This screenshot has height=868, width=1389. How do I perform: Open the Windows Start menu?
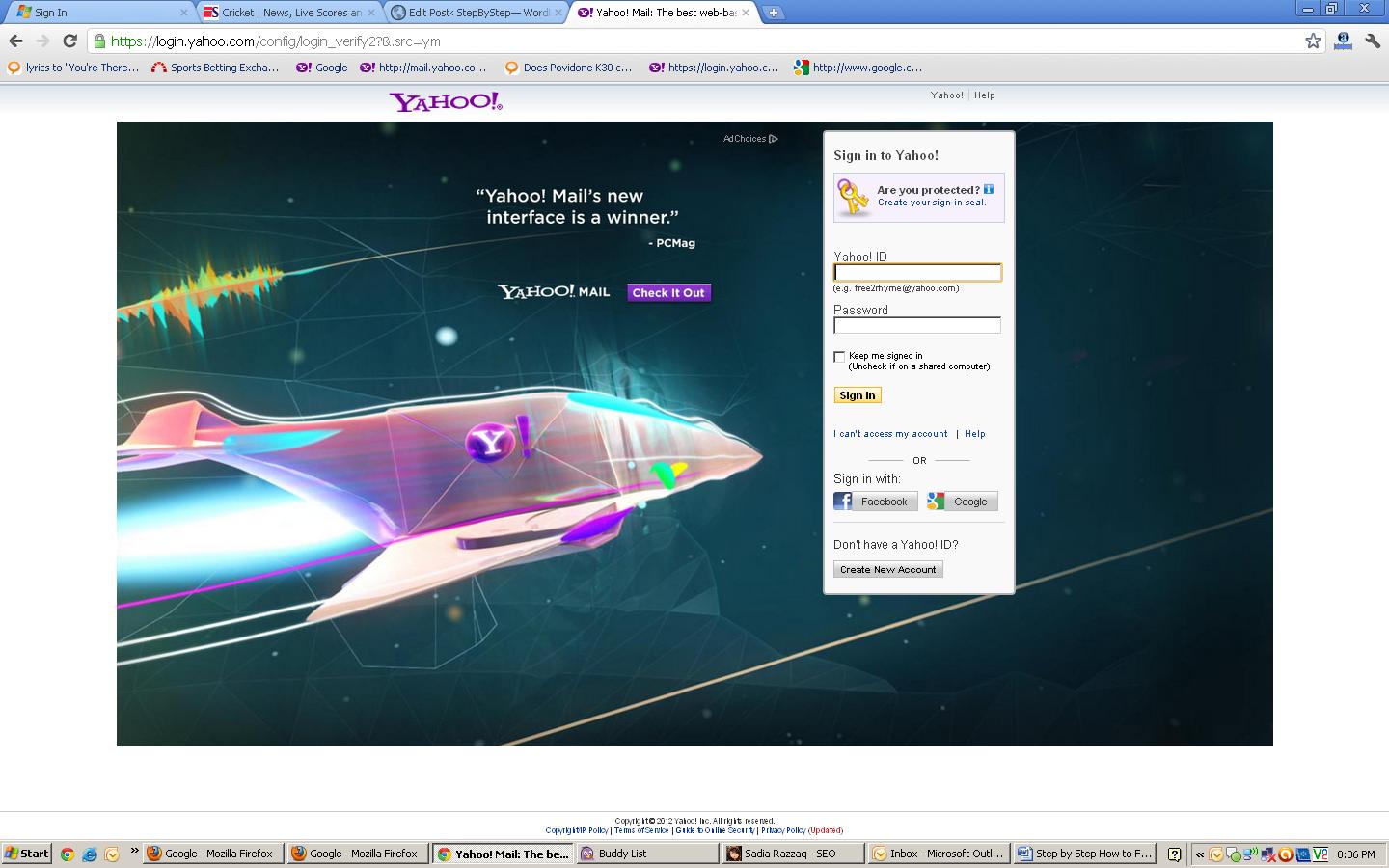point(27,854)
